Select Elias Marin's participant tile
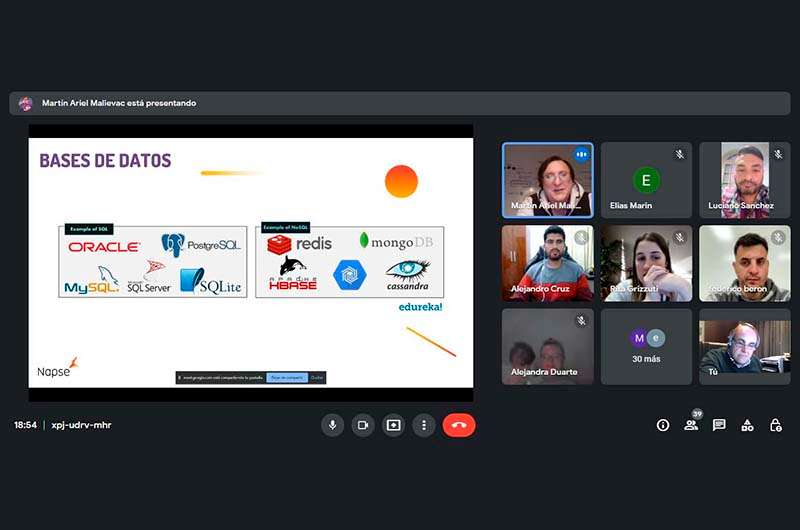The image size is (800, 530). [646, 180]
